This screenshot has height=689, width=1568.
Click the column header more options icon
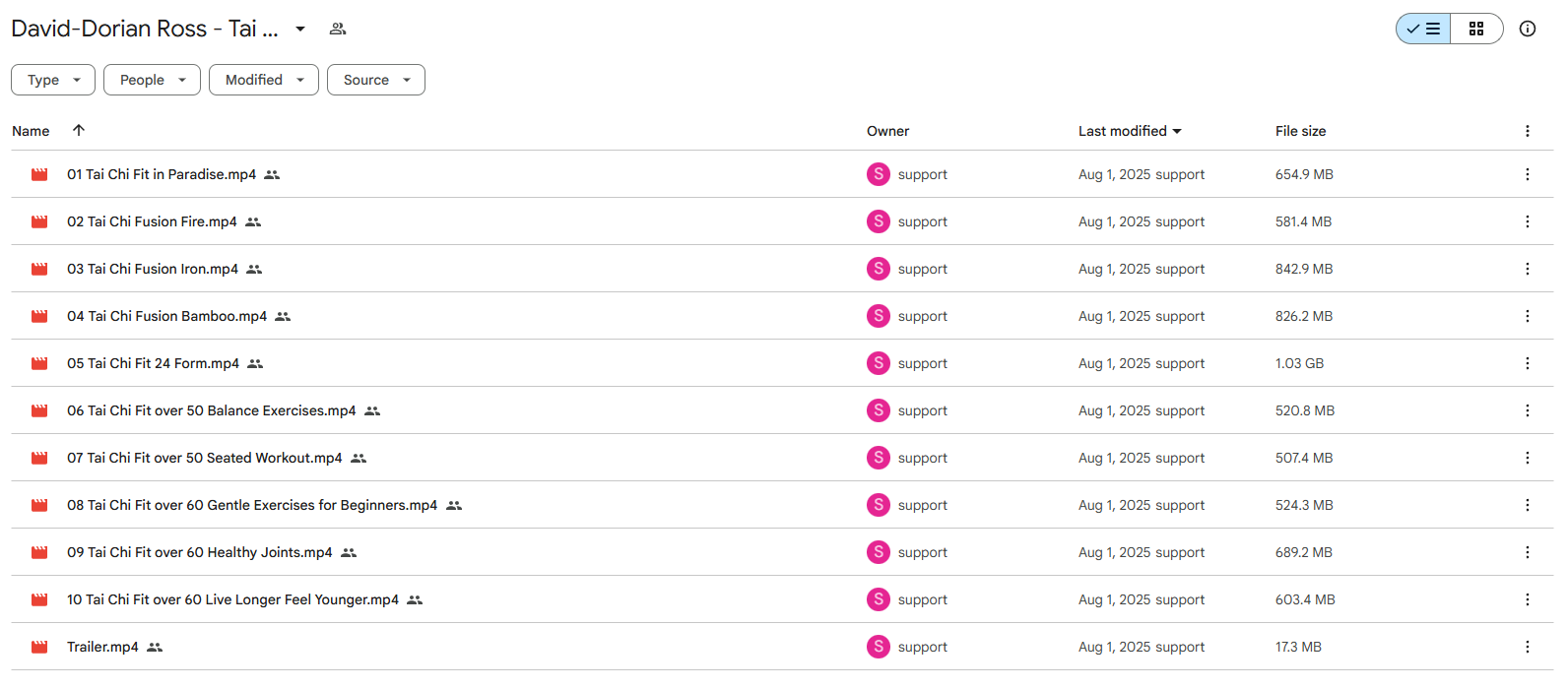[x=1528, y=131]
